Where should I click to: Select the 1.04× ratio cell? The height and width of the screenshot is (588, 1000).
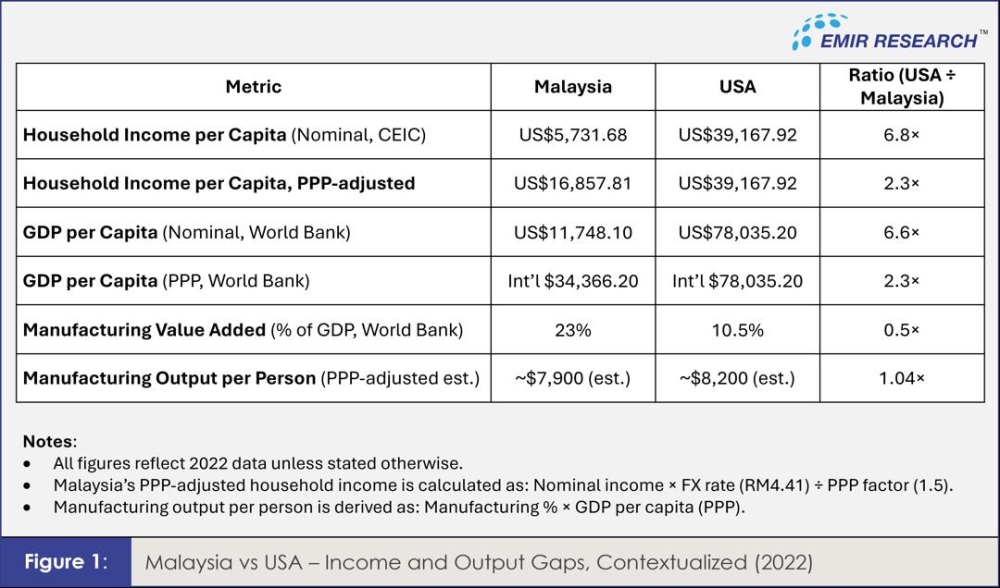[902, 379]
